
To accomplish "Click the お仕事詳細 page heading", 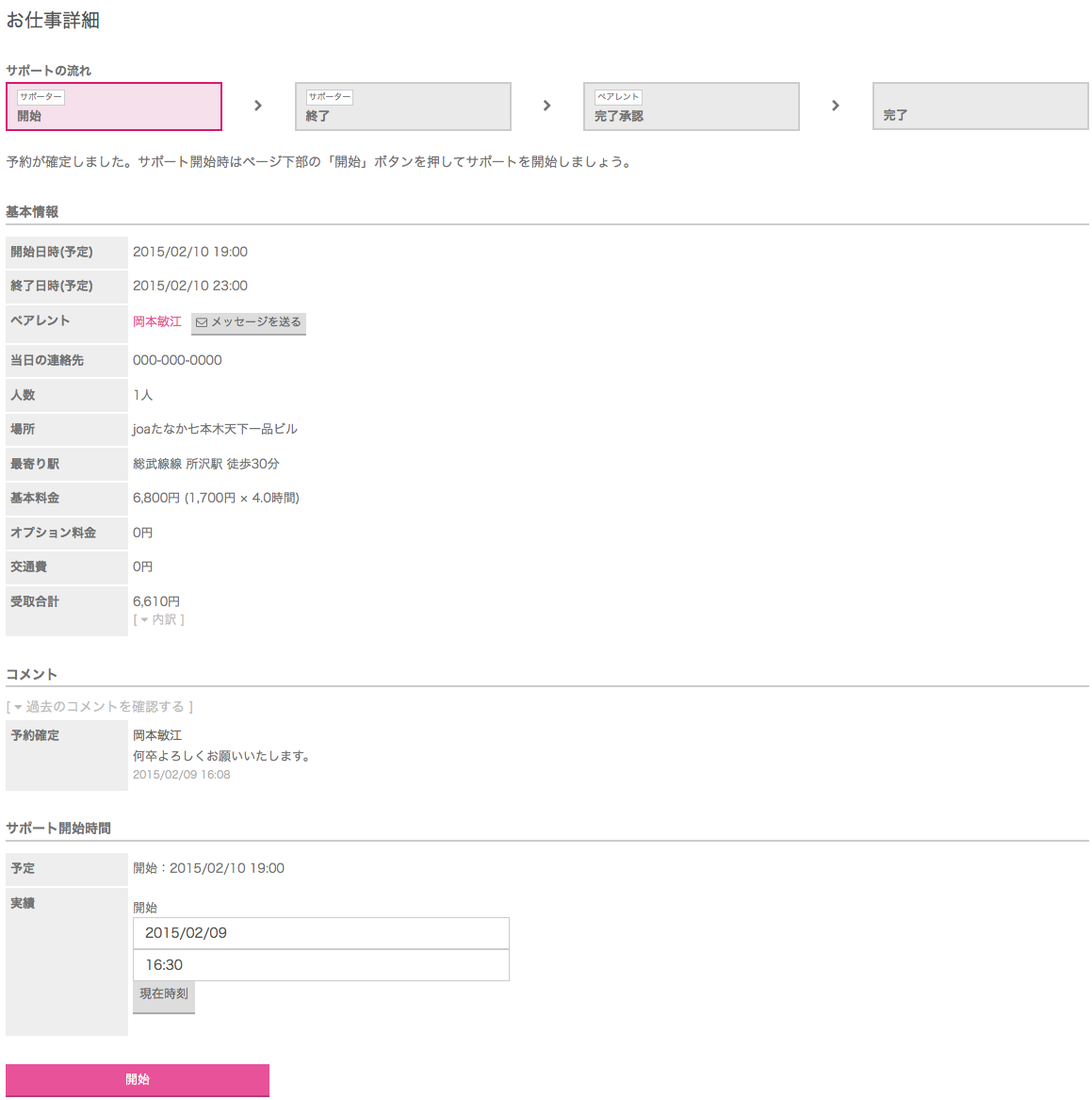I will (53, 21).
